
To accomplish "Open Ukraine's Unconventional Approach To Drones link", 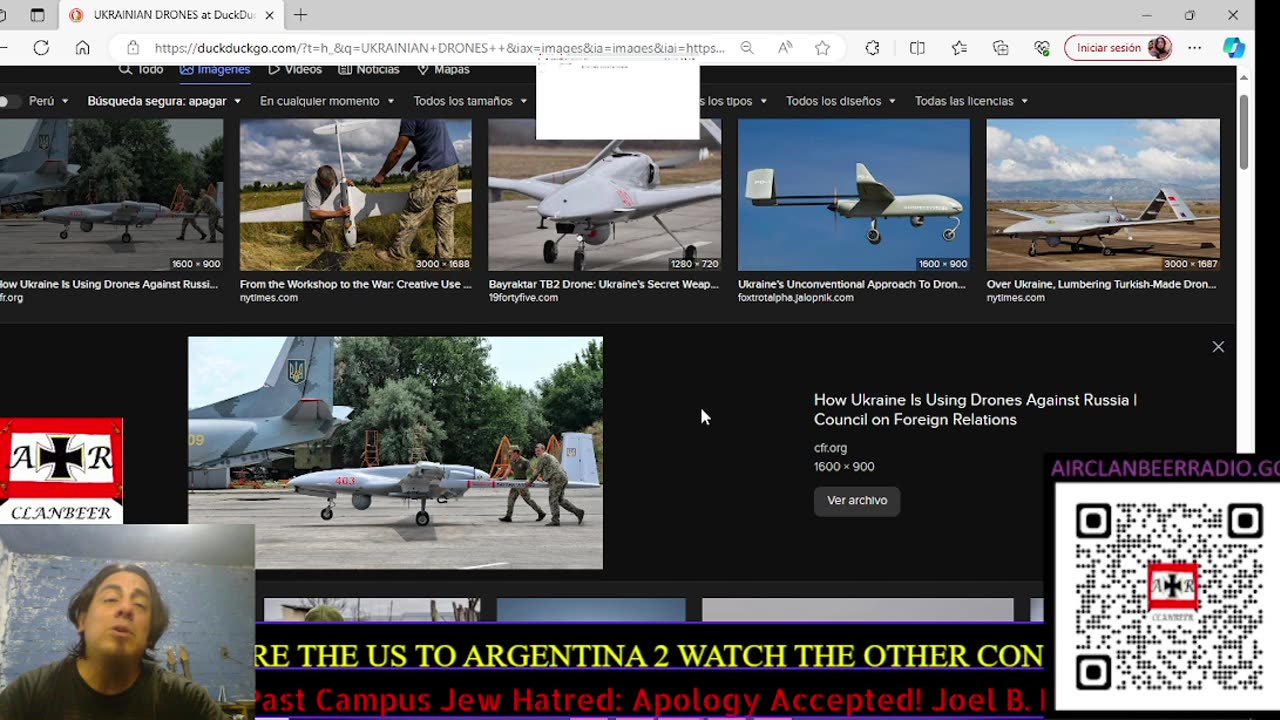I will pyautogui.click(x=852, y=284).
